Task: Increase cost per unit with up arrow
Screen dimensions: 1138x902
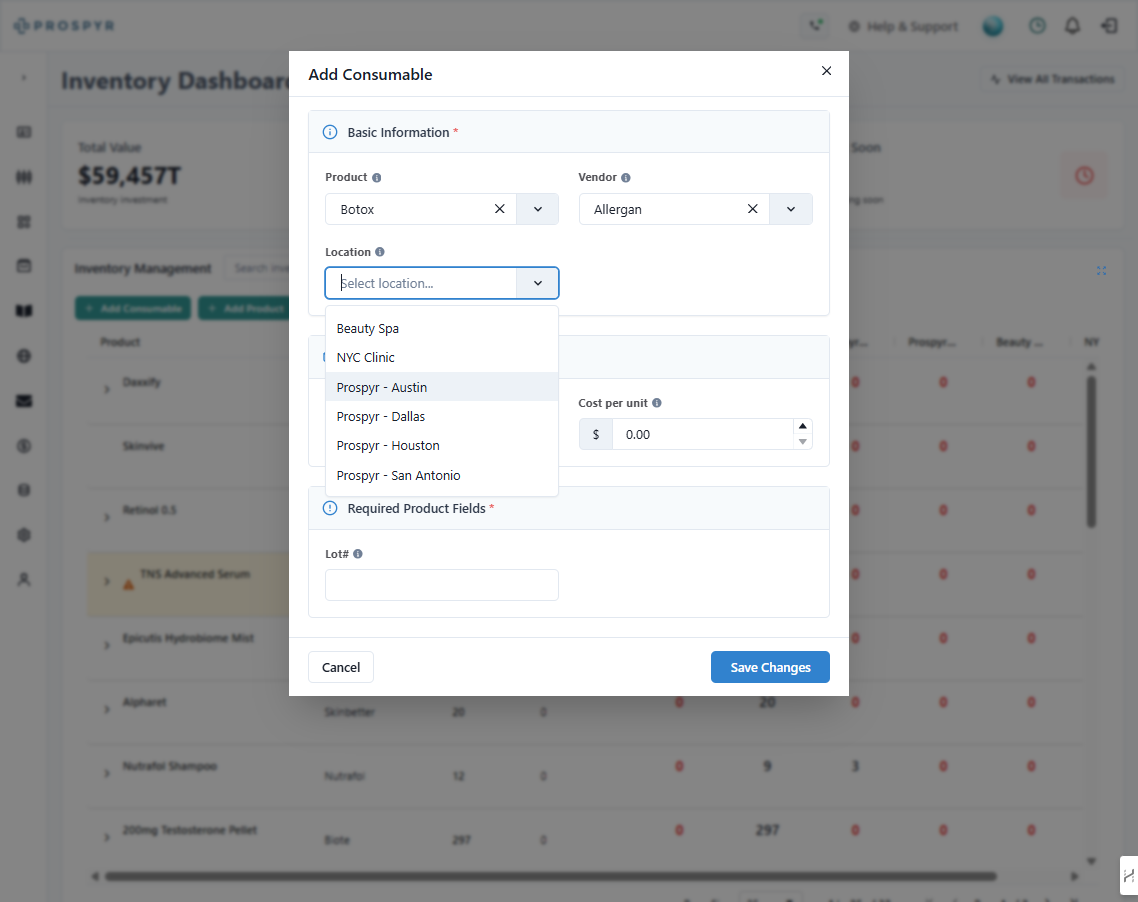Action: coord(803,426)
